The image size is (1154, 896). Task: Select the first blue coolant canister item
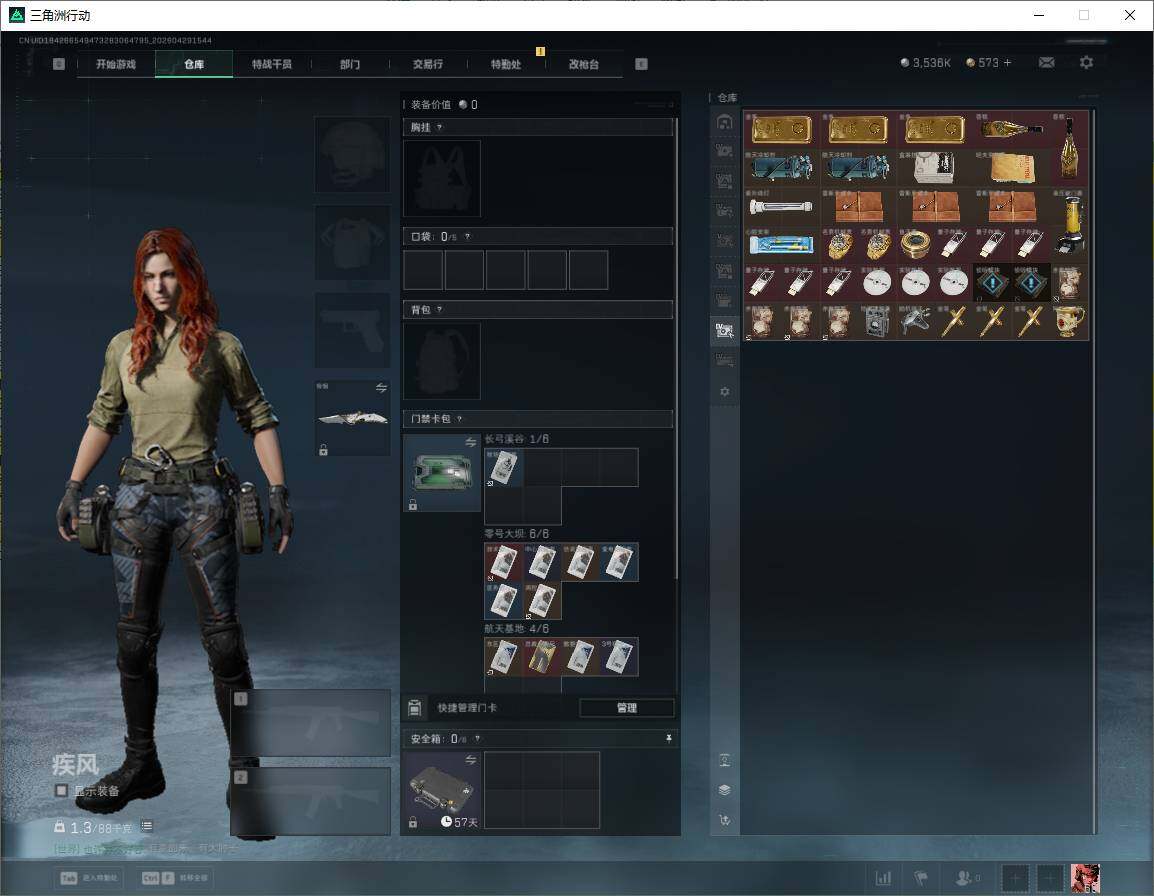pyautogui.click(x=782, y=169)
